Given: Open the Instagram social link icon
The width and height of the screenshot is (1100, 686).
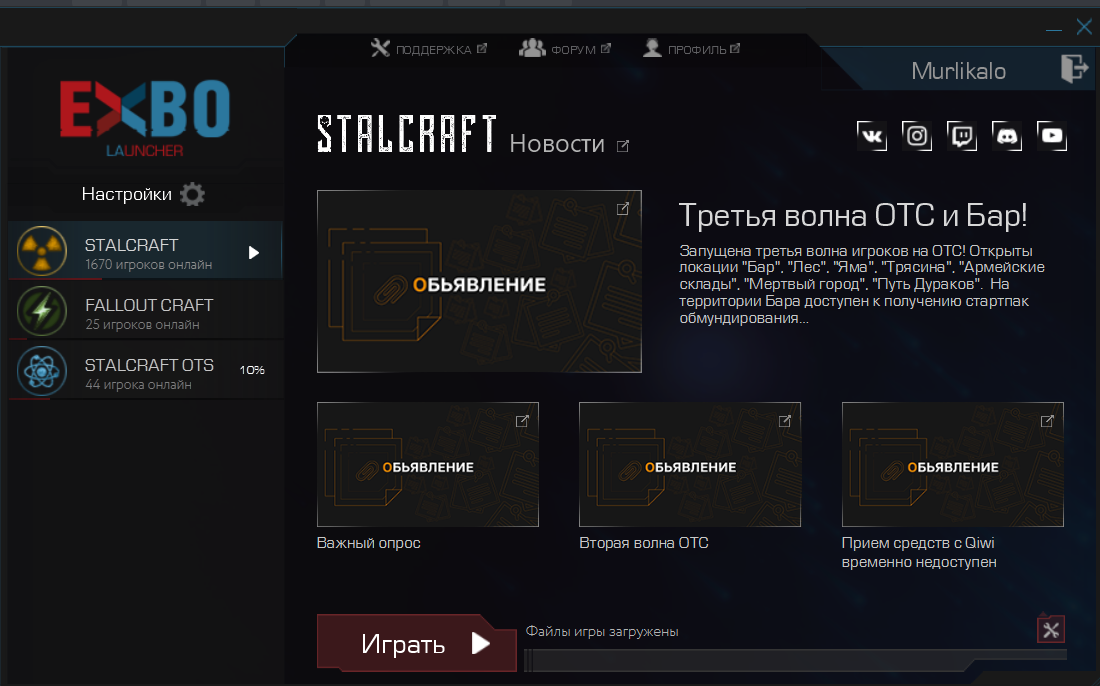Looking at the screenshot, I should (917, 135).
